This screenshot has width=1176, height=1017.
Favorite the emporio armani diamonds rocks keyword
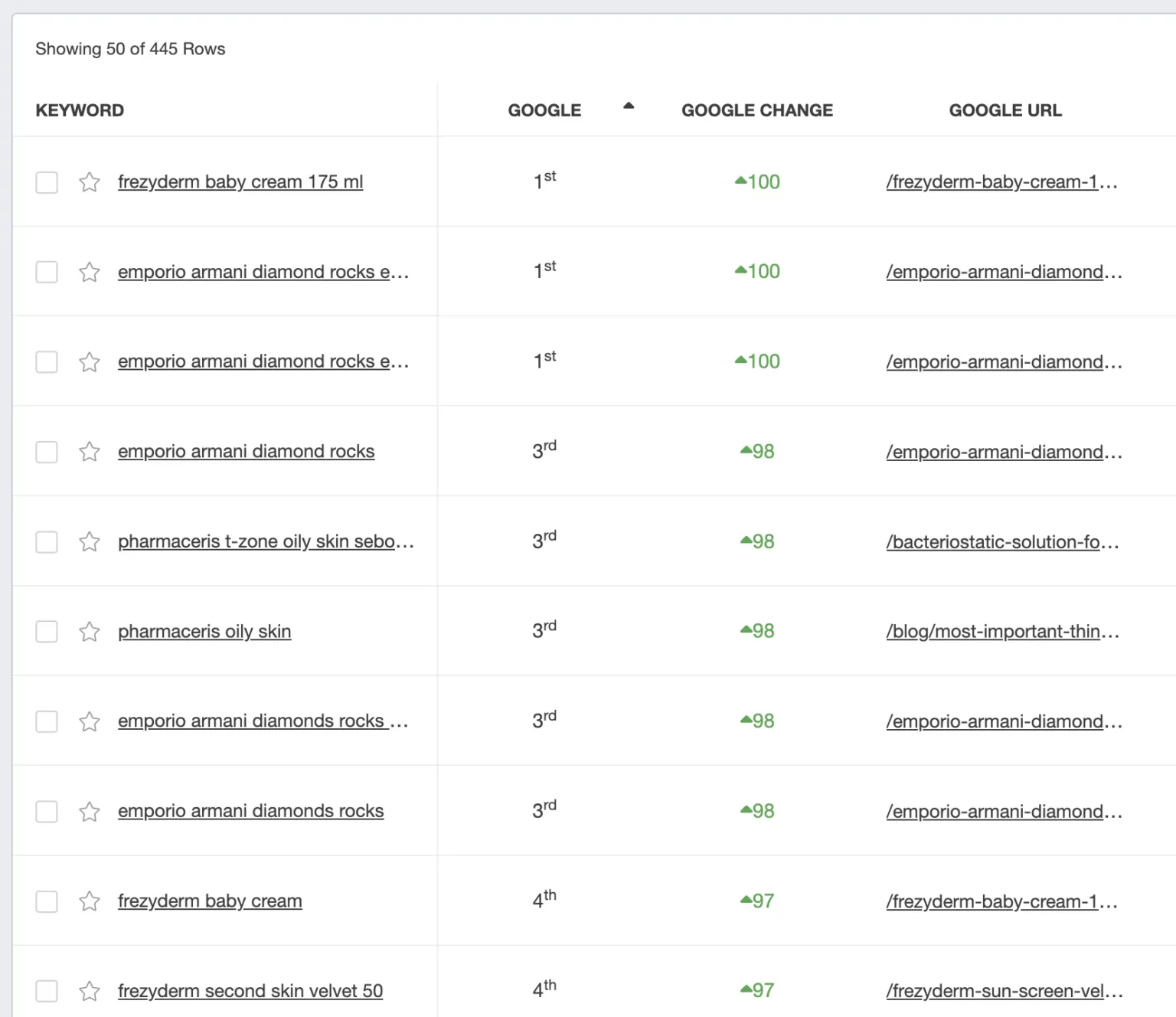coord(90,812)
